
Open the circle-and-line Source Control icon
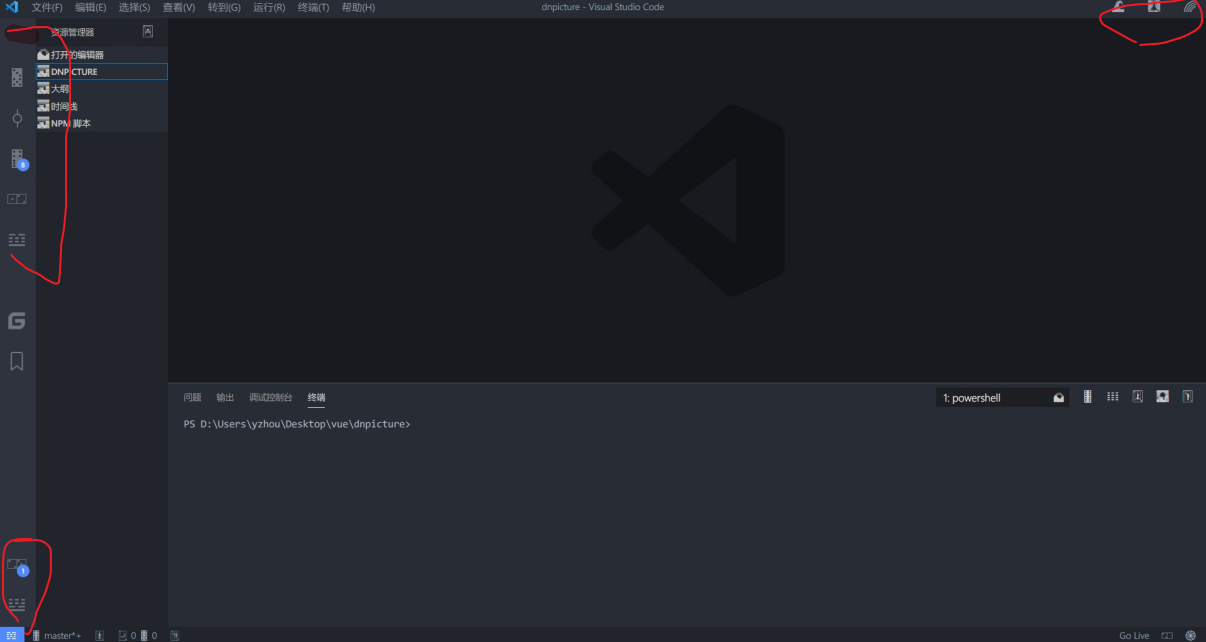pyautogui.click(x=17, y=118)
